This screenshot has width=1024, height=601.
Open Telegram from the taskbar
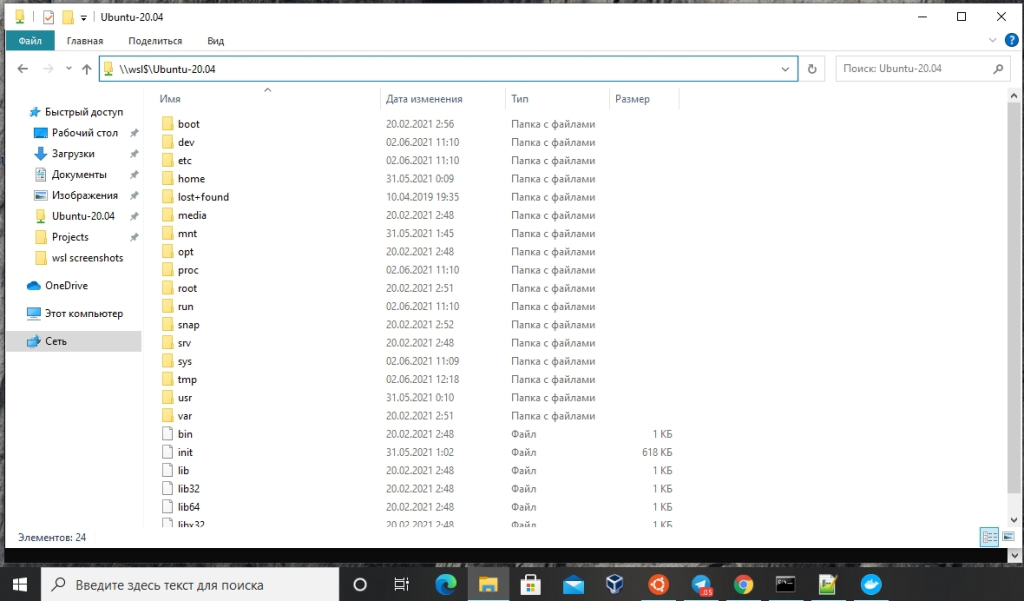tap(701, 584)
